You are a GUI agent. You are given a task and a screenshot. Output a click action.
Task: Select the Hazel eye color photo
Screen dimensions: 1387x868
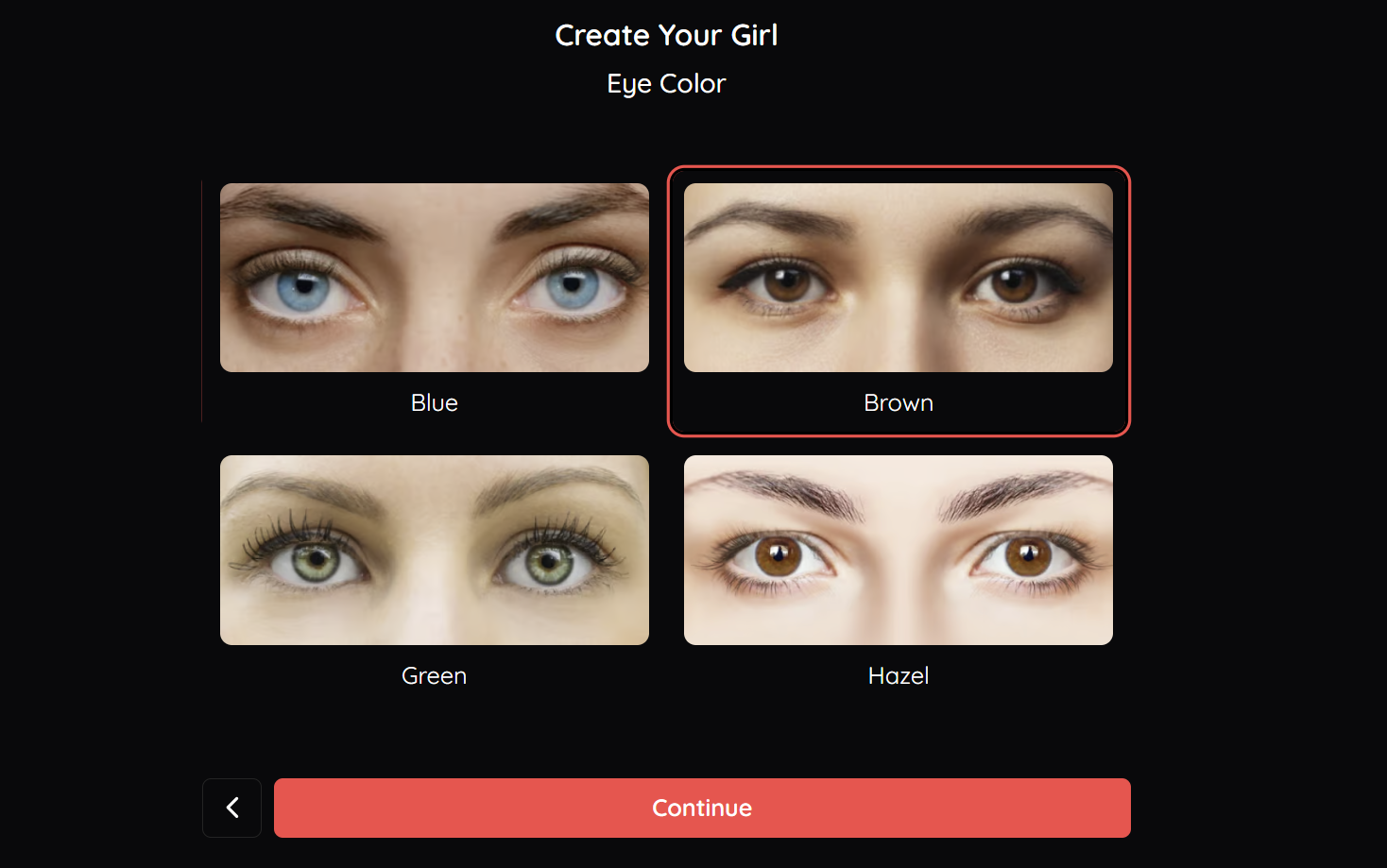(x=899, y=550)
